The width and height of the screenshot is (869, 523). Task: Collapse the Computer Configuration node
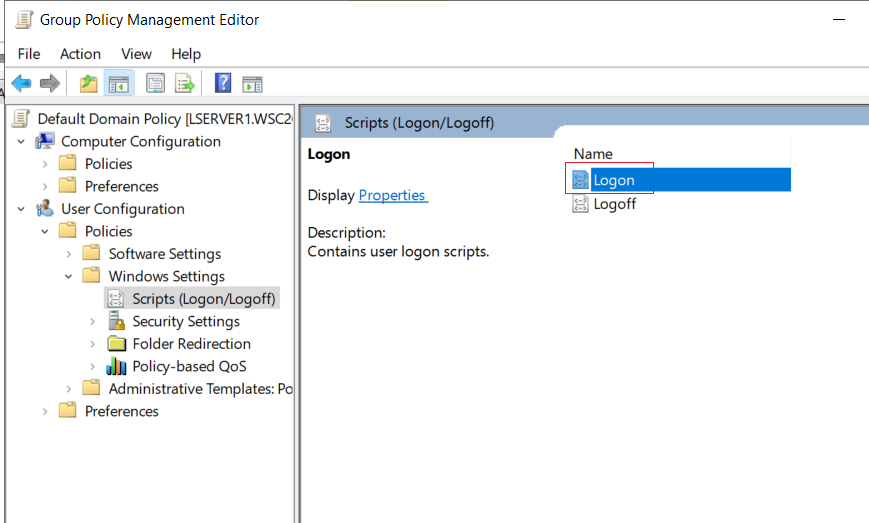[21, 142]
